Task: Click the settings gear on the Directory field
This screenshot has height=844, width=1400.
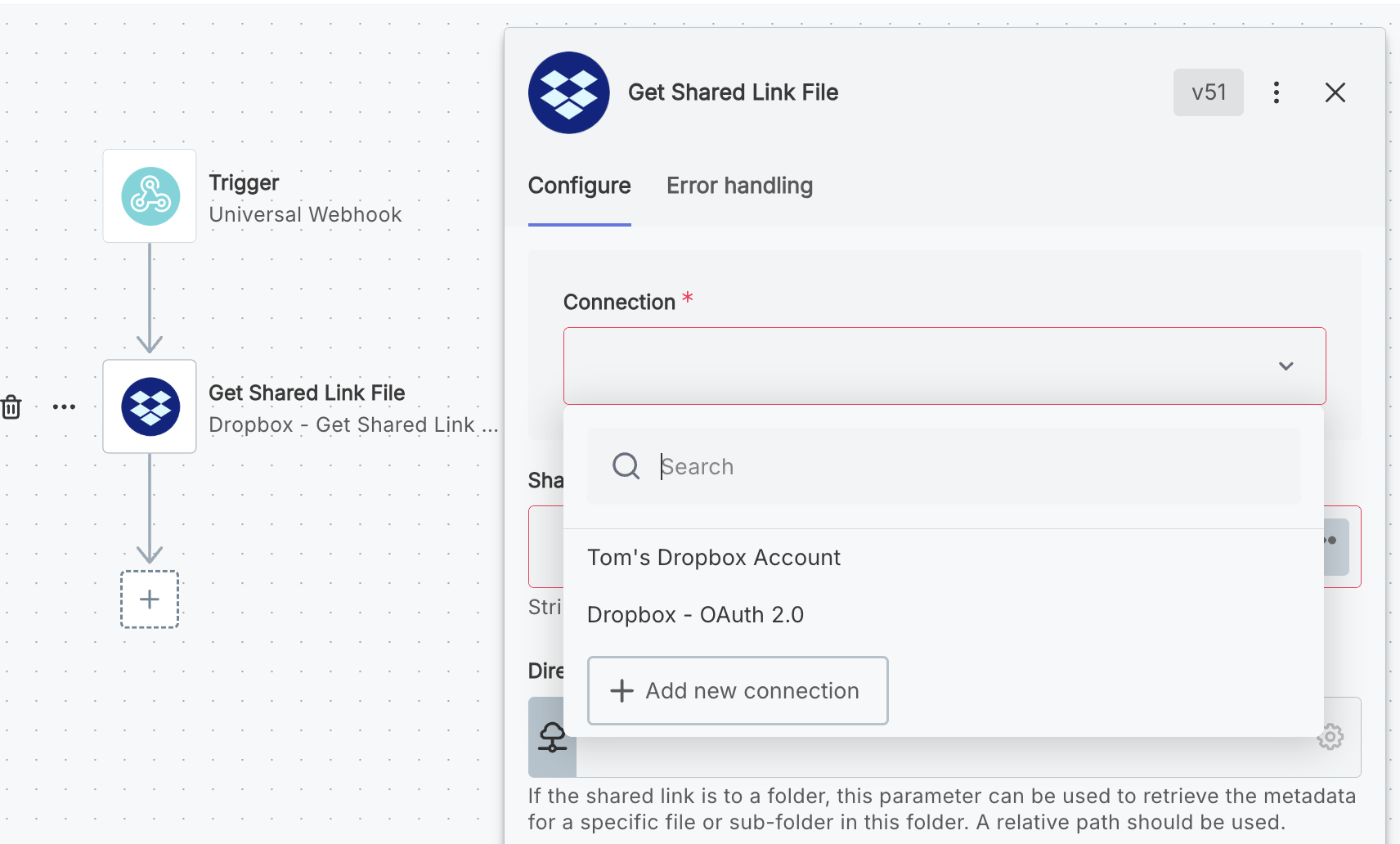Action: click(x=1330, y=737)
